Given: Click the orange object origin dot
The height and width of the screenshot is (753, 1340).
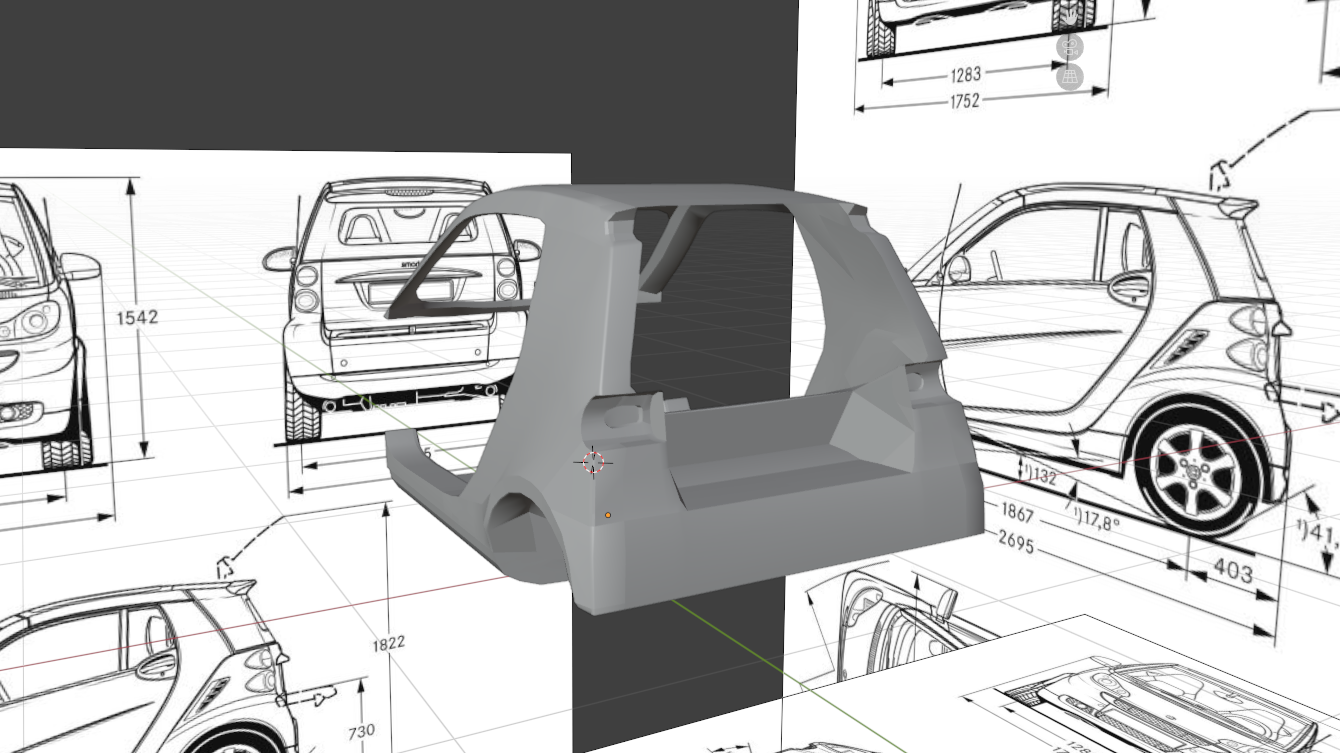Looking at the screenshot, I should coord(608,516).
